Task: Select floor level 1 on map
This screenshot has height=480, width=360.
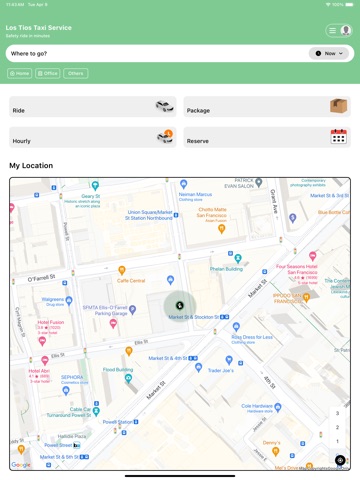Action: [x=337, y=441]
